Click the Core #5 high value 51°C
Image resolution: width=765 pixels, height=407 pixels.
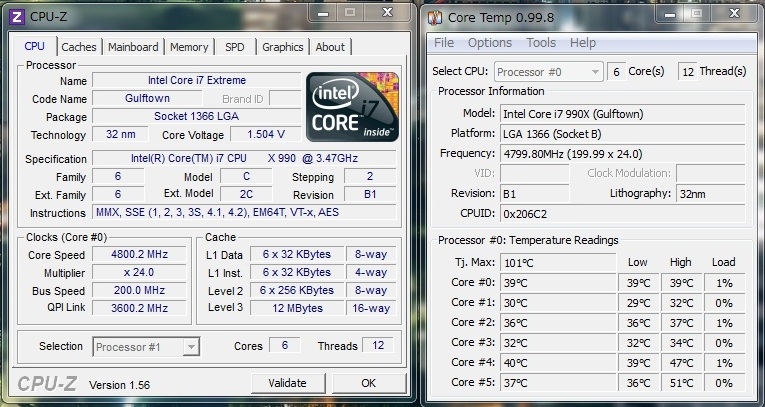681,383
